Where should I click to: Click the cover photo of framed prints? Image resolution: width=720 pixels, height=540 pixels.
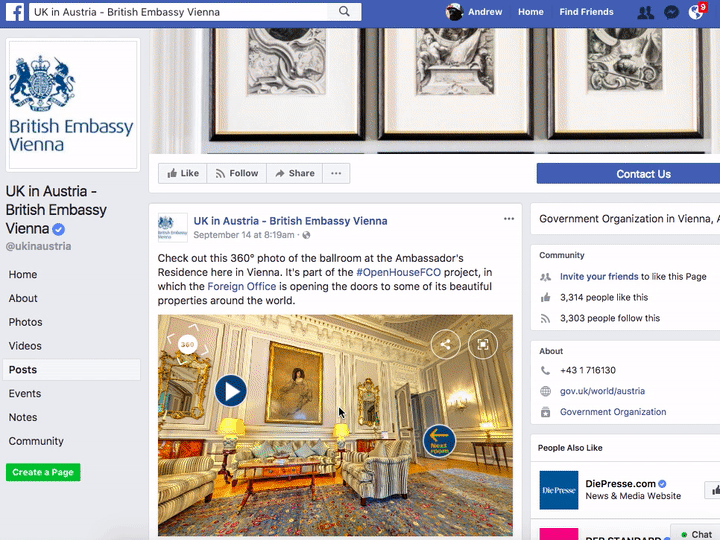(x=434, y=91)
